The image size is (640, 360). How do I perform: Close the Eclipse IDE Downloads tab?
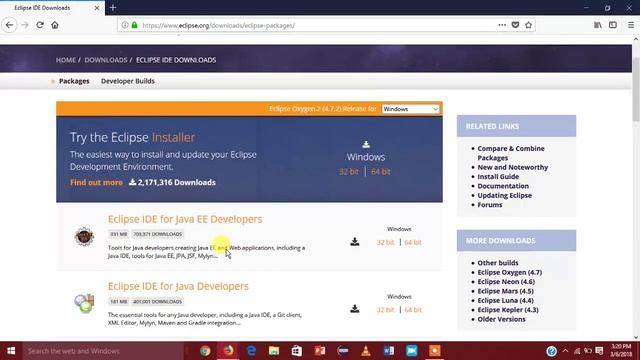97,8
